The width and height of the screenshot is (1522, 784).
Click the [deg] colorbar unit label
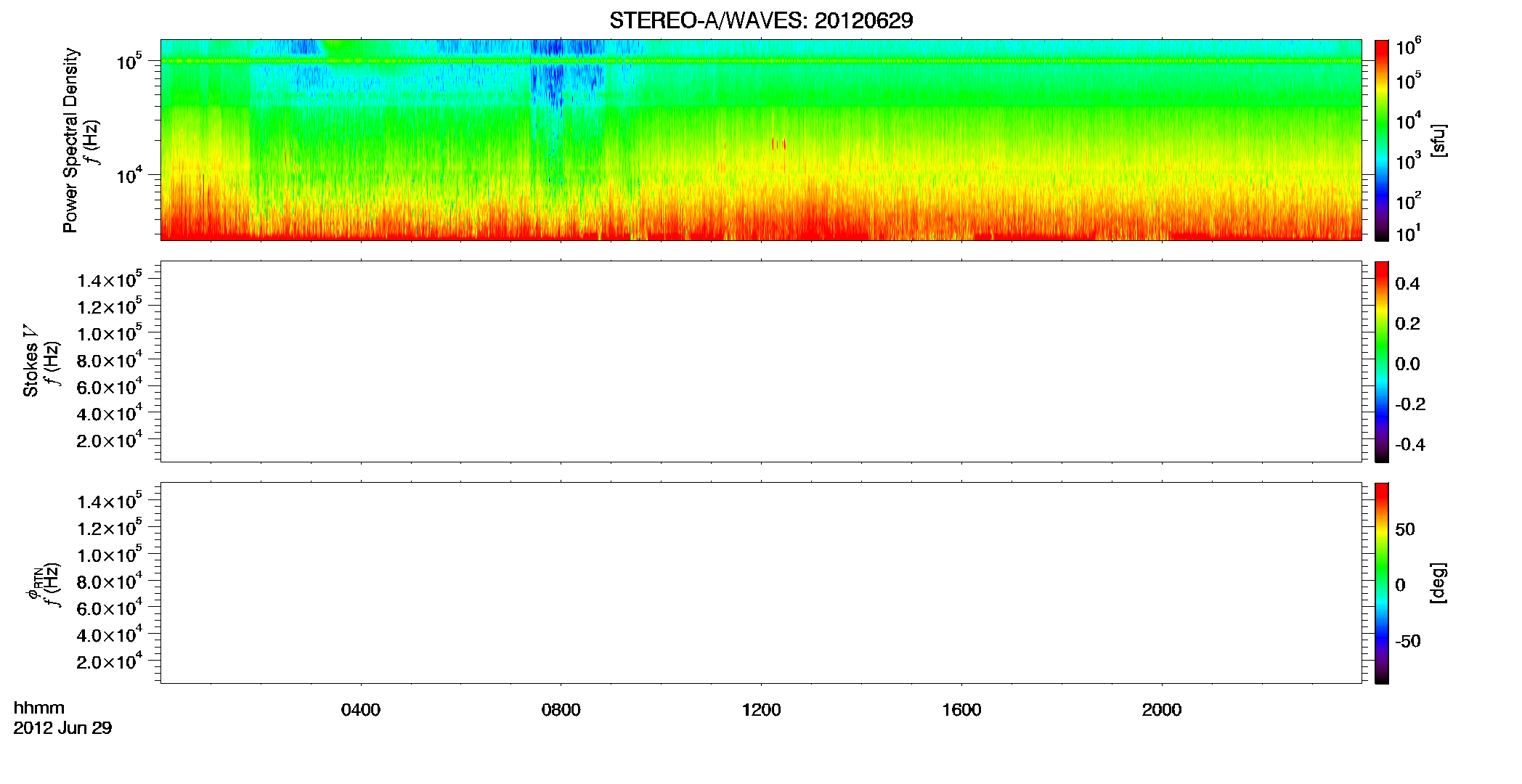(x=1438, y=583)
